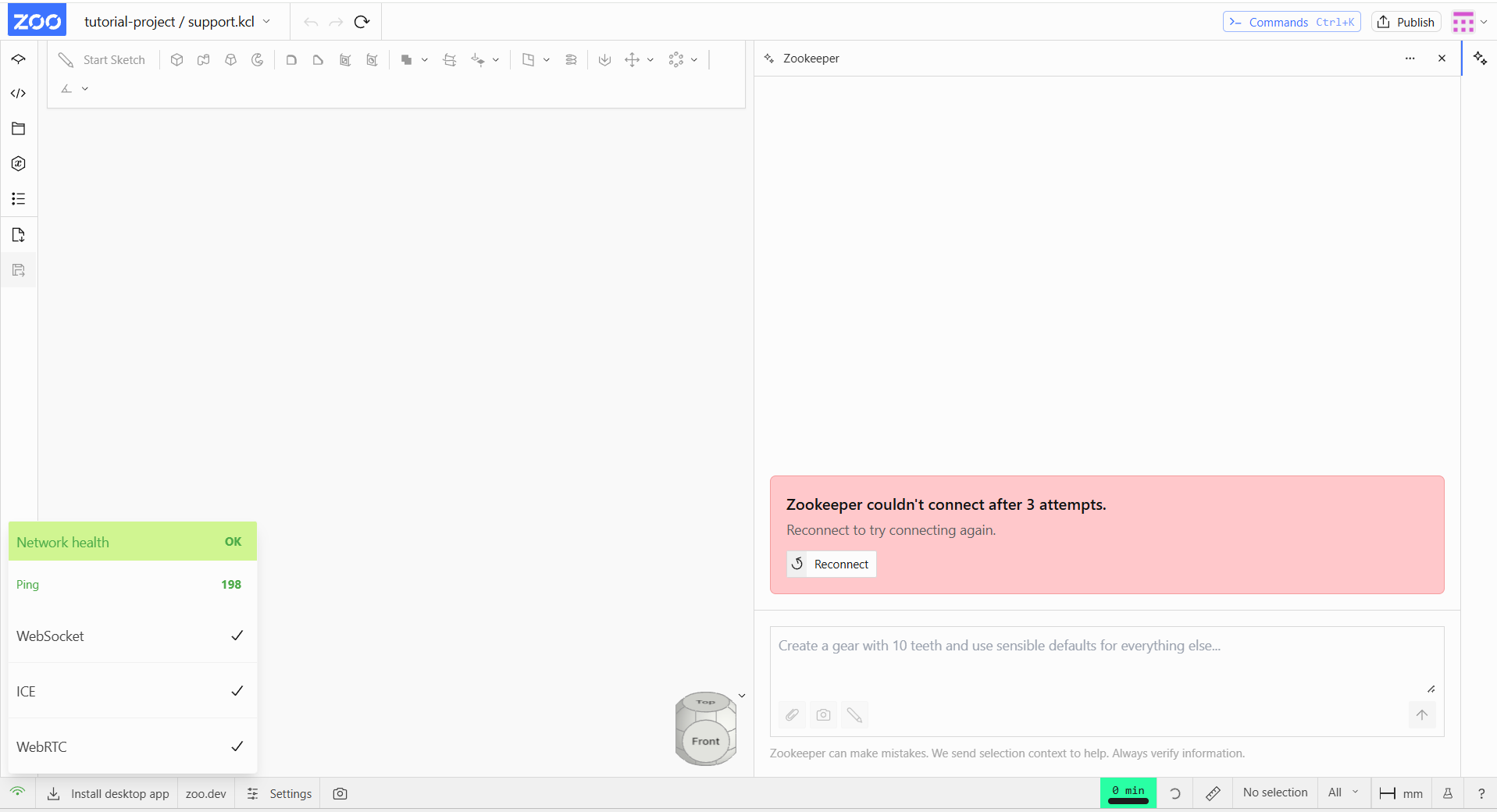Screen dimensions: 1497x812
Task: Click the Reconnect button
Action: pos(831,564)
